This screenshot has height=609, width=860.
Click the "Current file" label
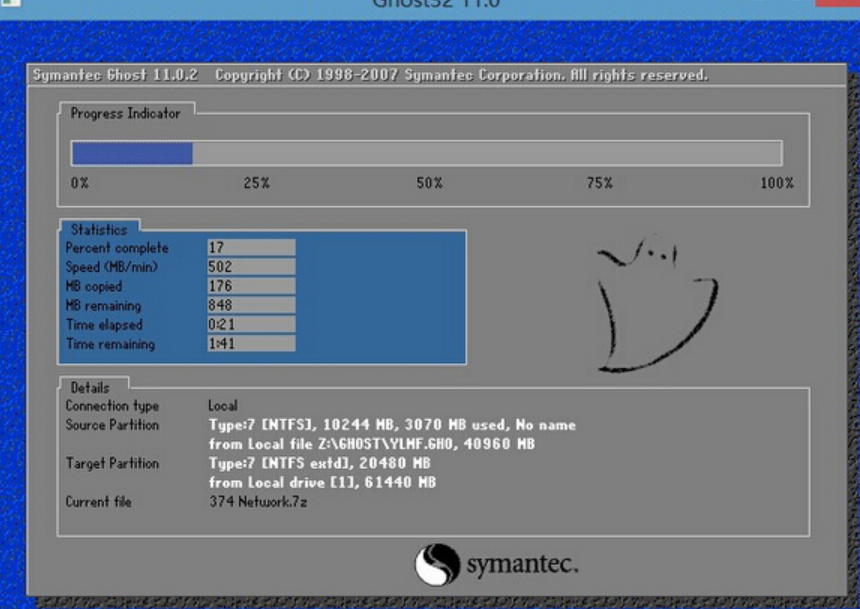[99, 502]
